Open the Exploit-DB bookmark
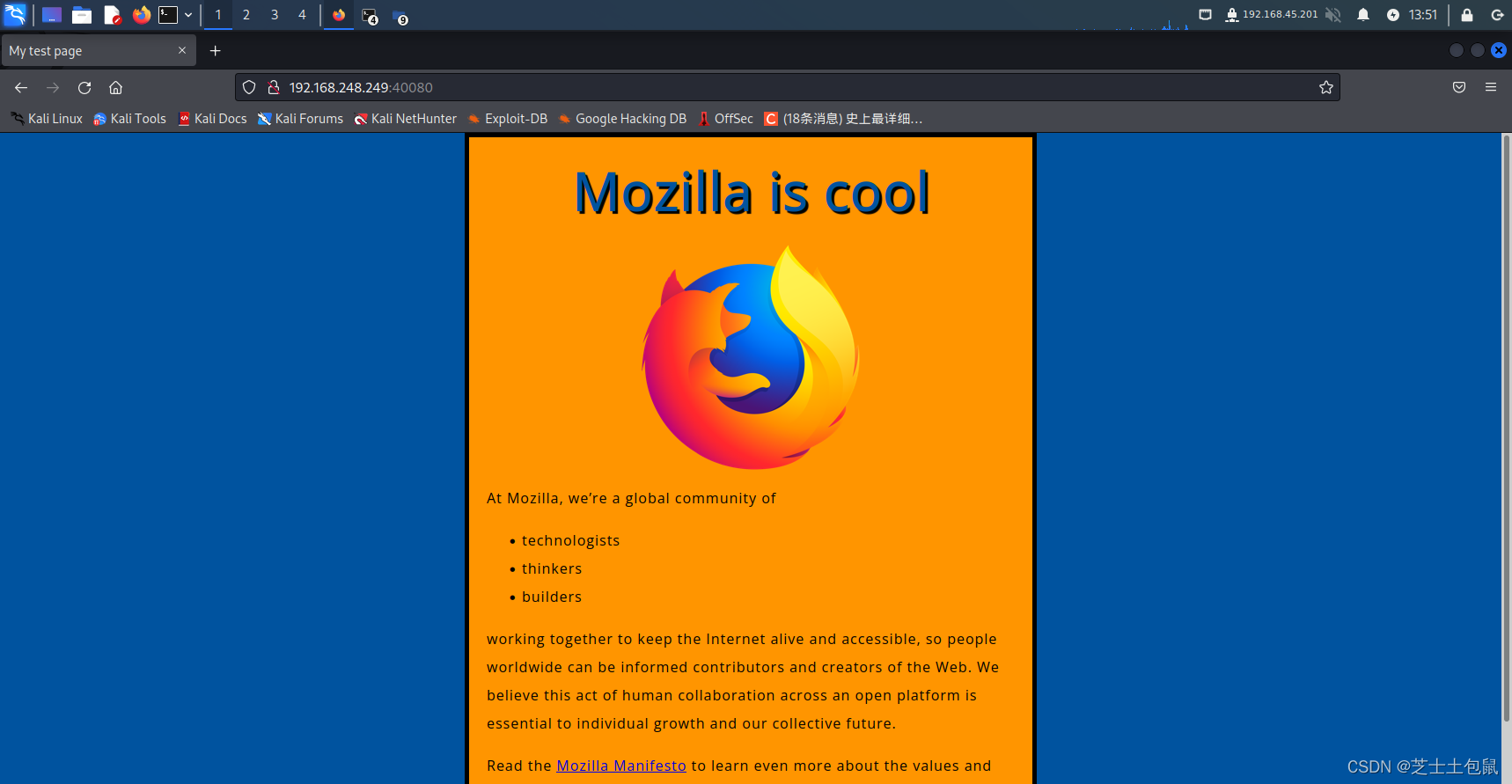The image size is (1512, 784). click(x=508, y=119)
